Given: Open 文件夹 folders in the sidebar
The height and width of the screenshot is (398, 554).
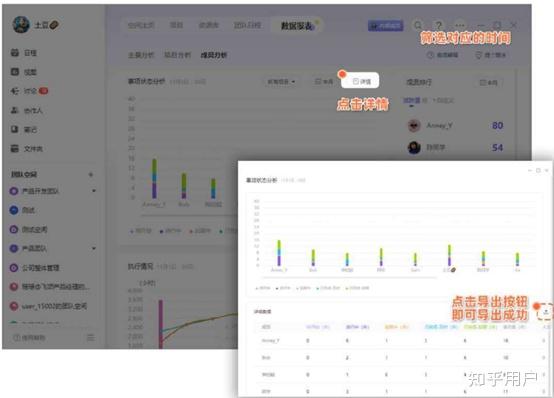Looking at the screenshot, I should coord(27,149).
